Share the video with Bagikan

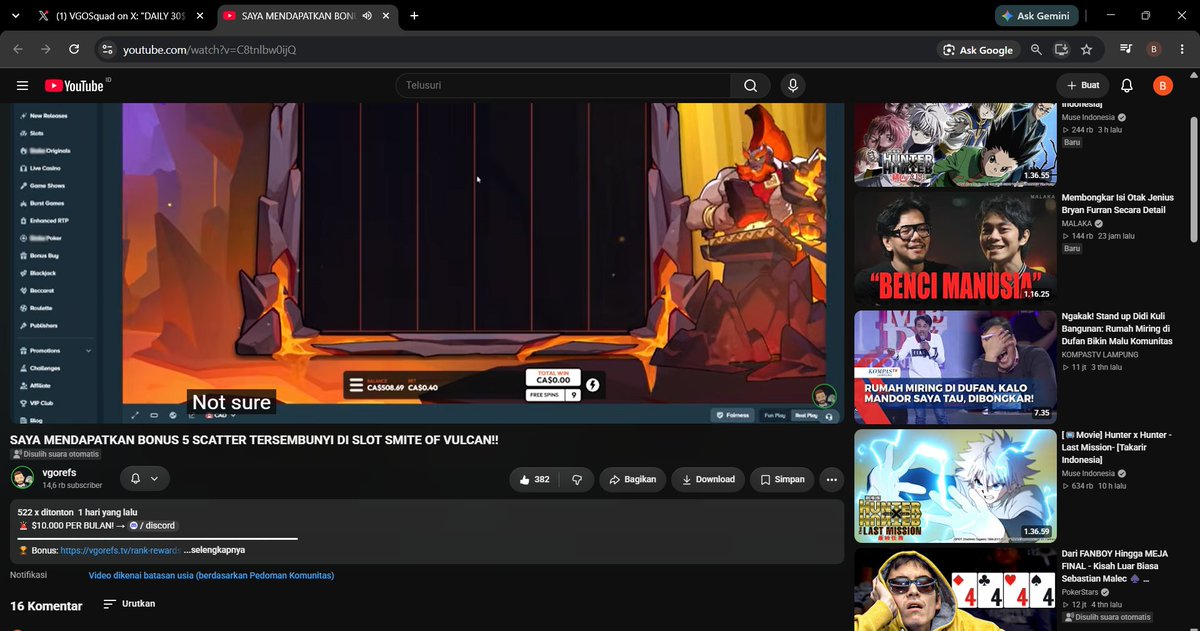(x=632, y=480)
